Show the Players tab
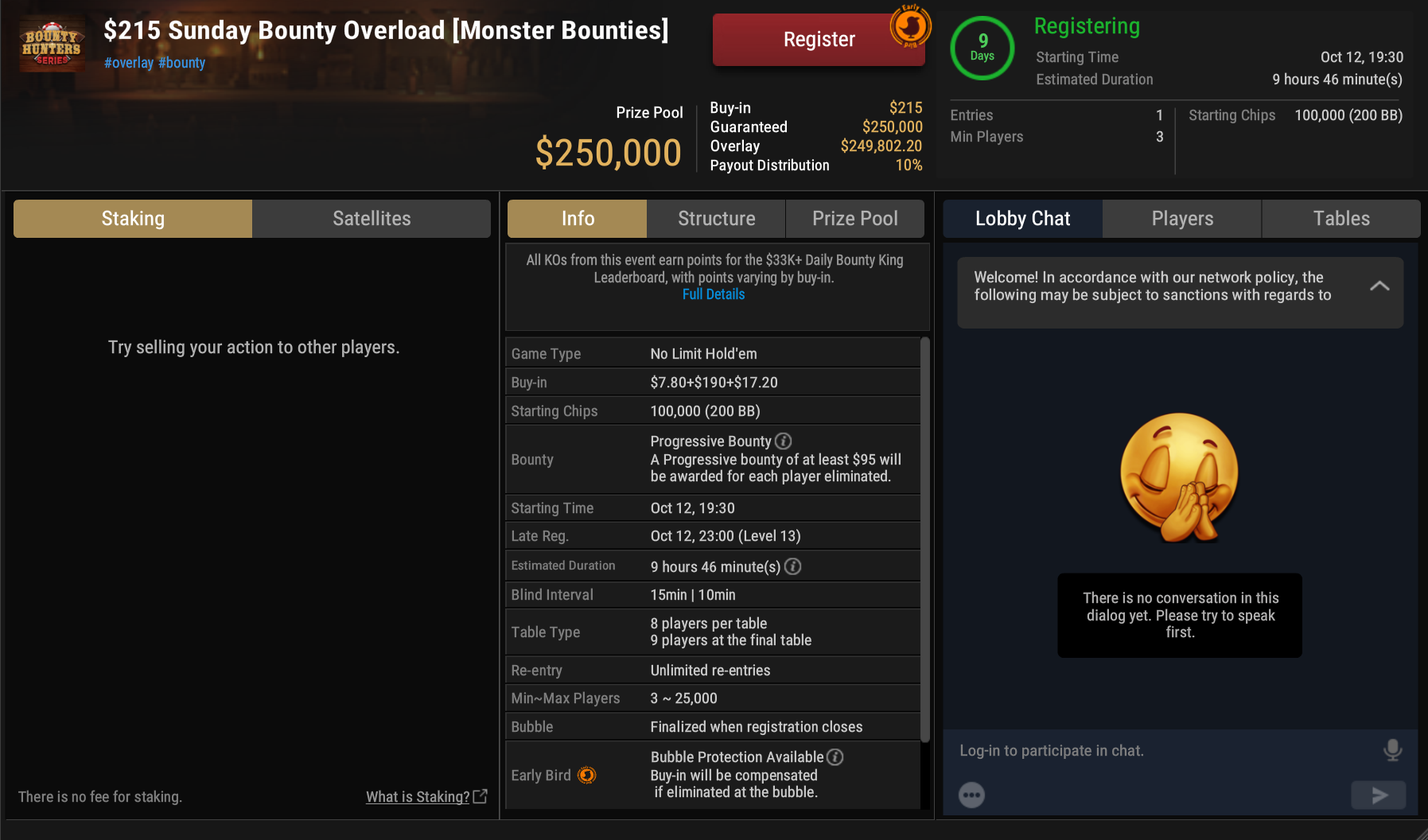The height and width of the screenshot is (840, 1428). click(1182, 219)
